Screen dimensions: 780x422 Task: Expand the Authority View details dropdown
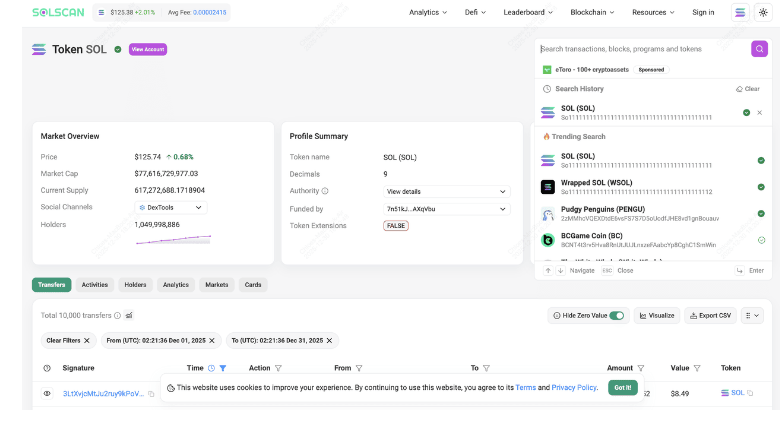[x=447, y=192]
